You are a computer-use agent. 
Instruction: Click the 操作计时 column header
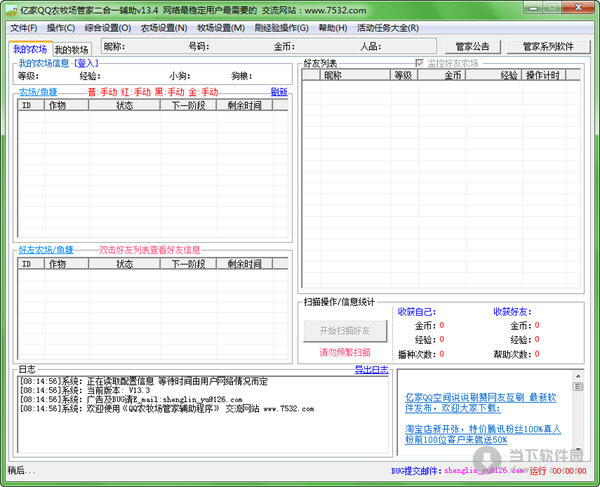(543, 75)
